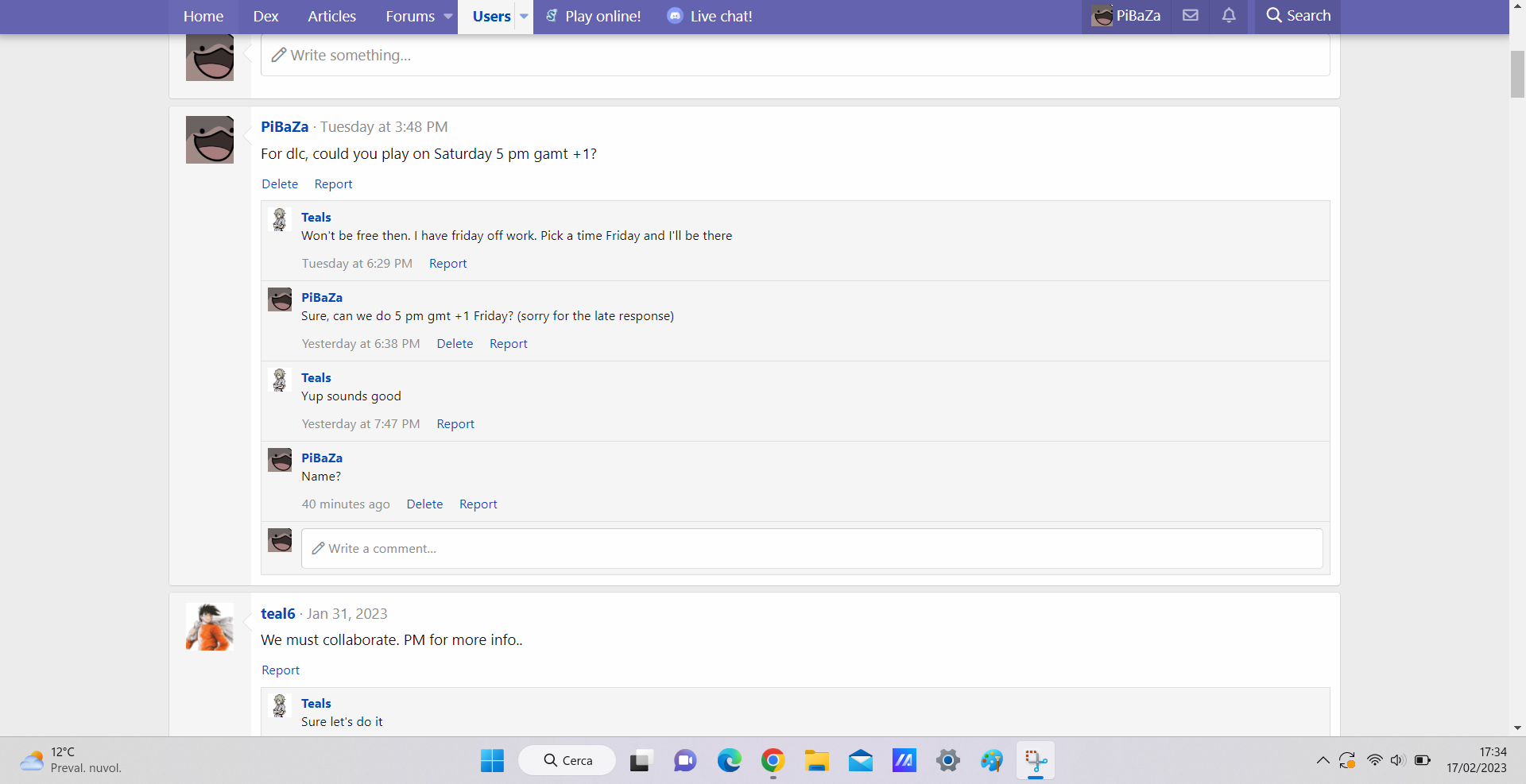Show hidden system tray icons
The height and width of the screenshot is (784, 1526).
[x=1323, y=761]
